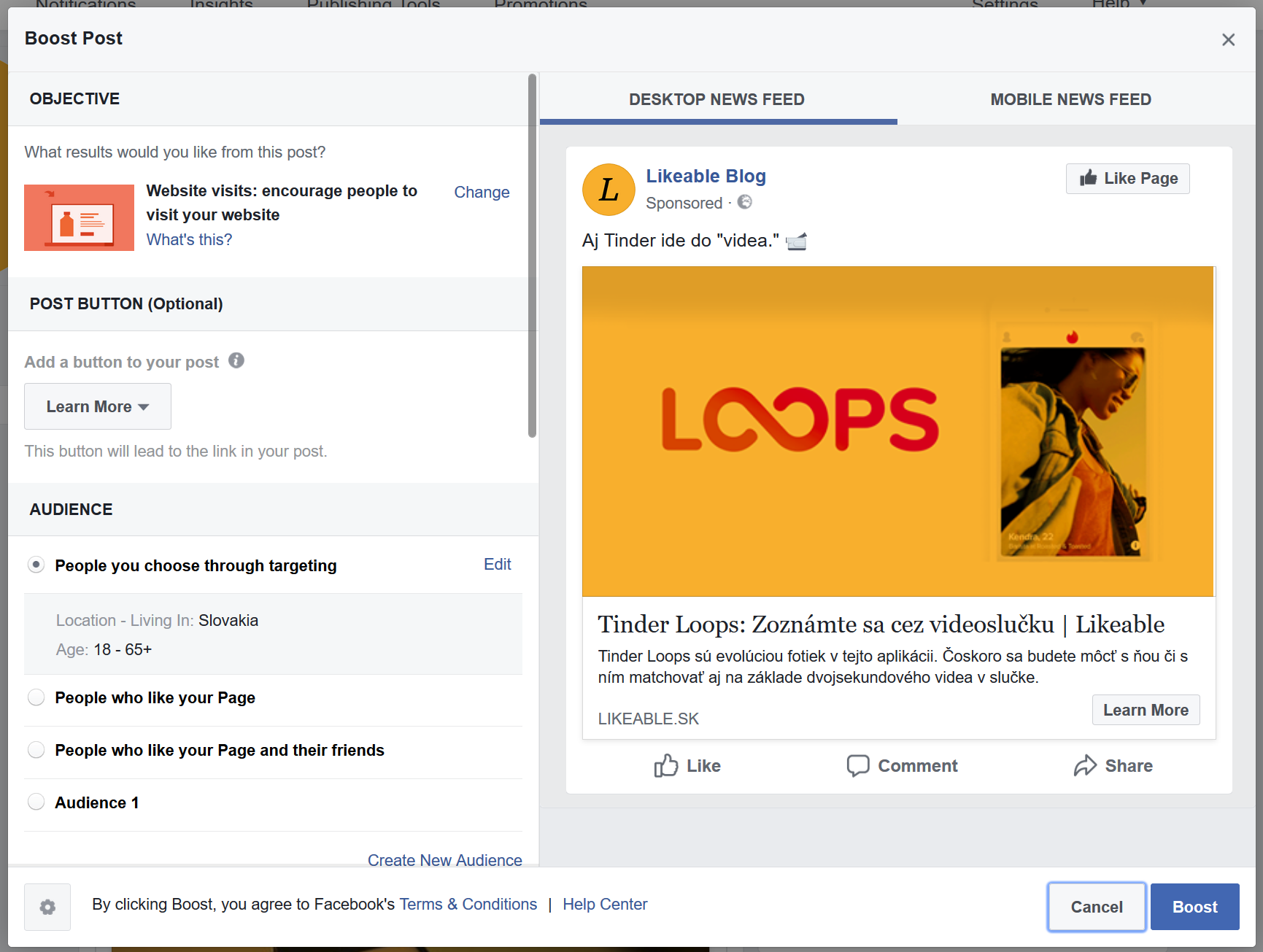1263x952 pixels.
Task: Click Change objective link
Action: (x=482, y=192)
